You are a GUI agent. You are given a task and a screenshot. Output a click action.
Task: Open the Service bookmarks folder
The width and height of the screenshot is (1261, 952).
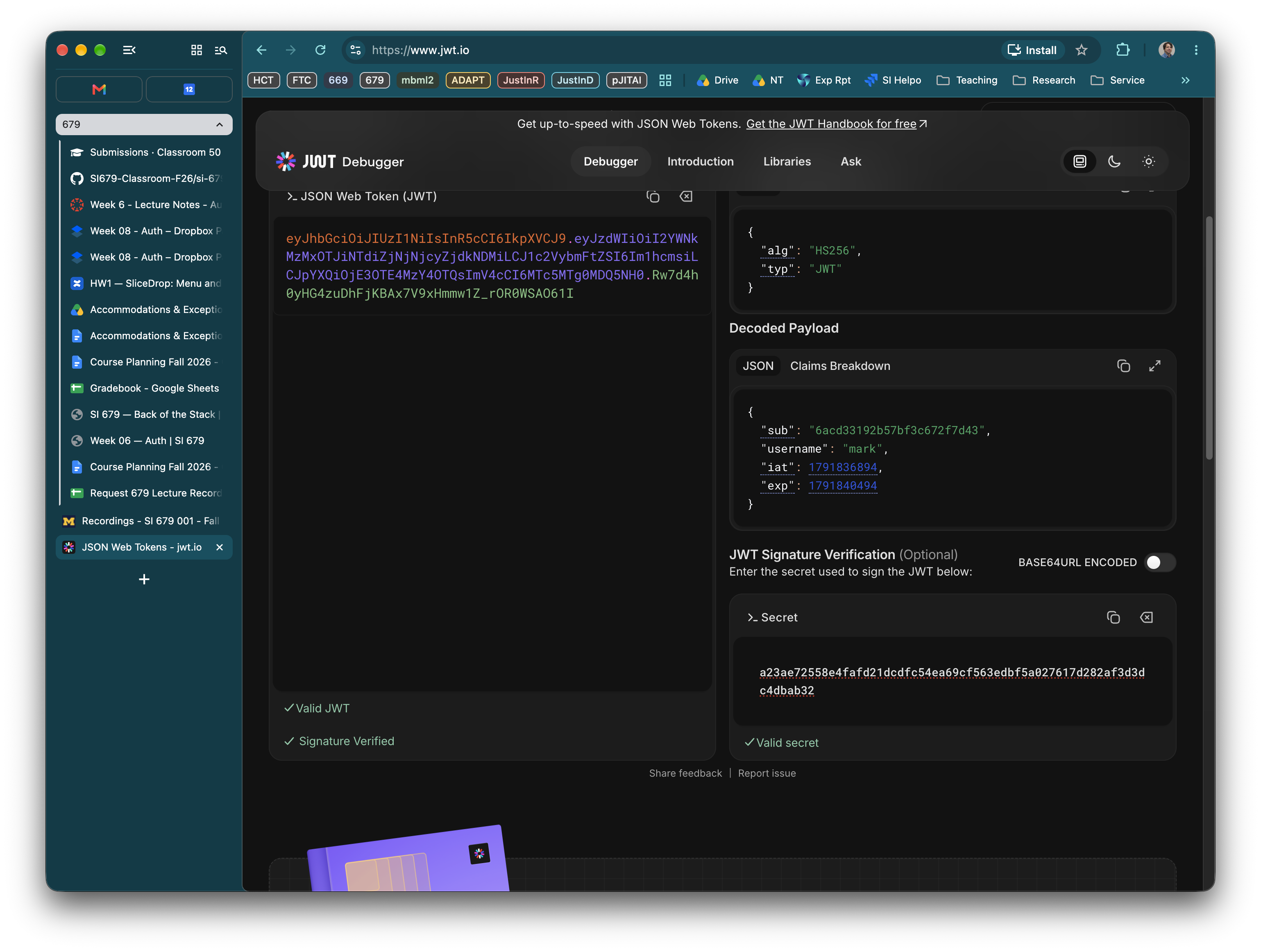tap(1117, 80)
